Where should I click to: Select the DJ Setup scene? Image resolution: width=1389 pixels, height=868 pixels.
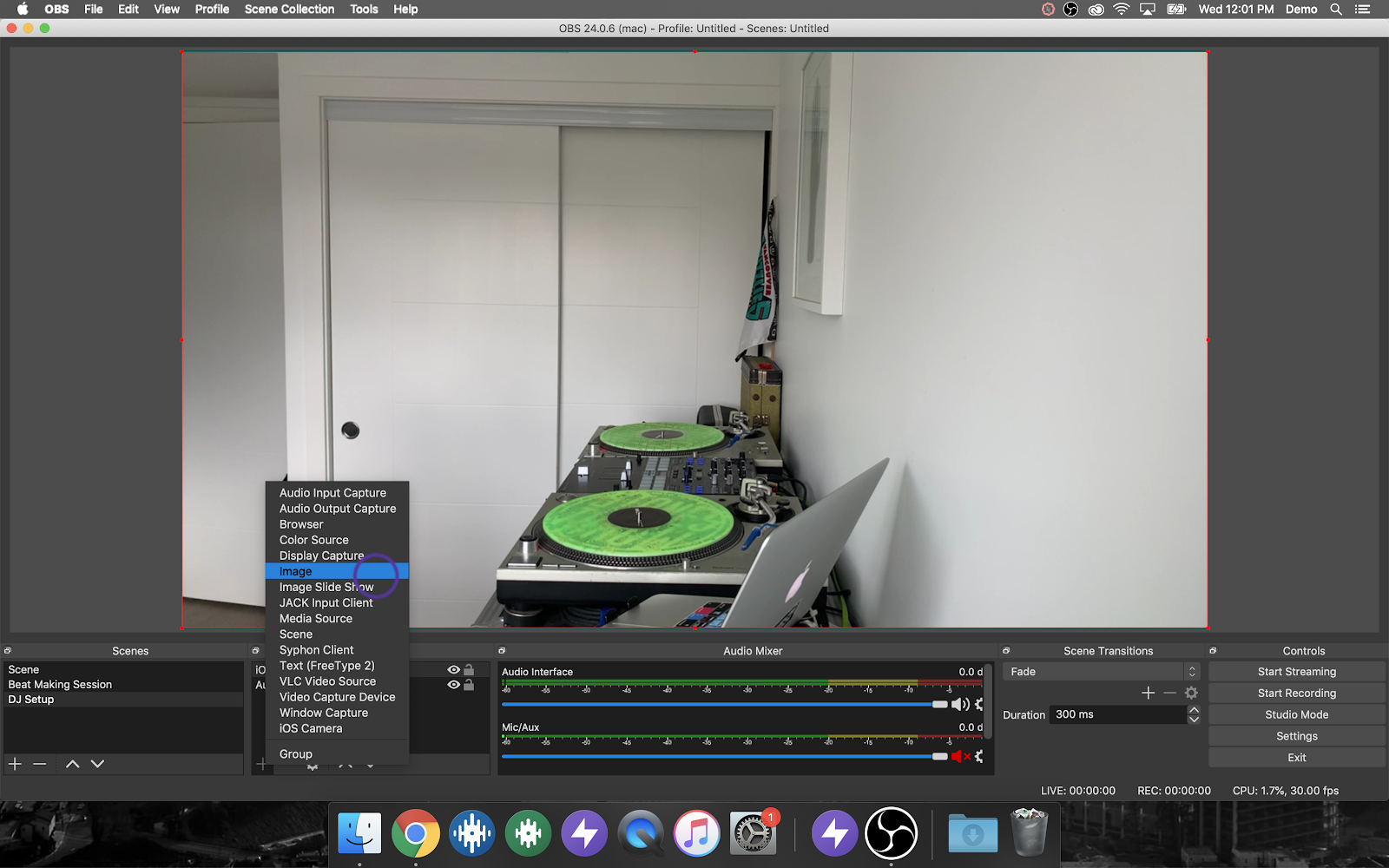point(123,700)
